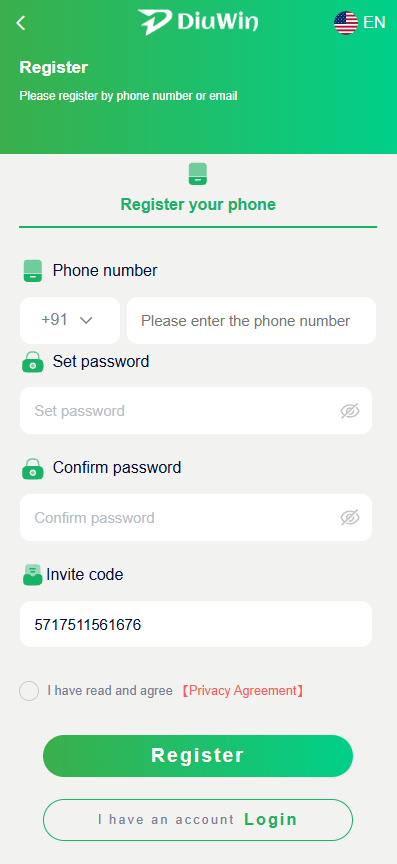
Task: Click the green Register button
Action: (x=198, y=756)
